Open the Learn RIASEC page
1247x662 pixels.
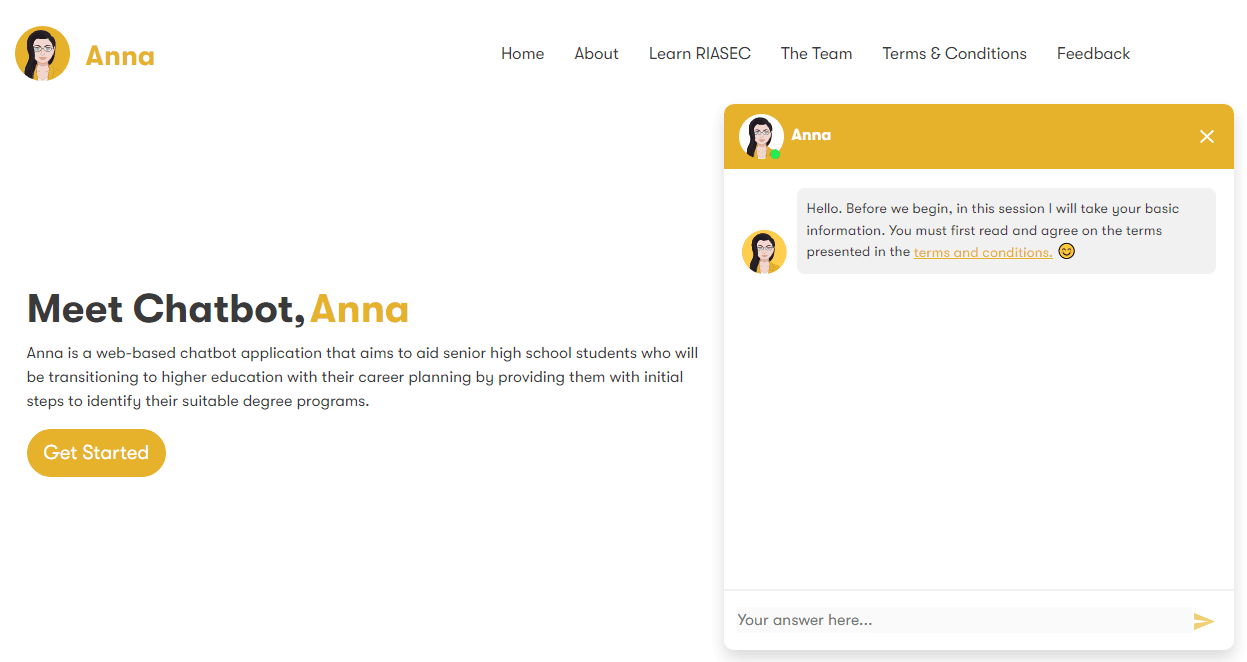(x=699, y=54)
